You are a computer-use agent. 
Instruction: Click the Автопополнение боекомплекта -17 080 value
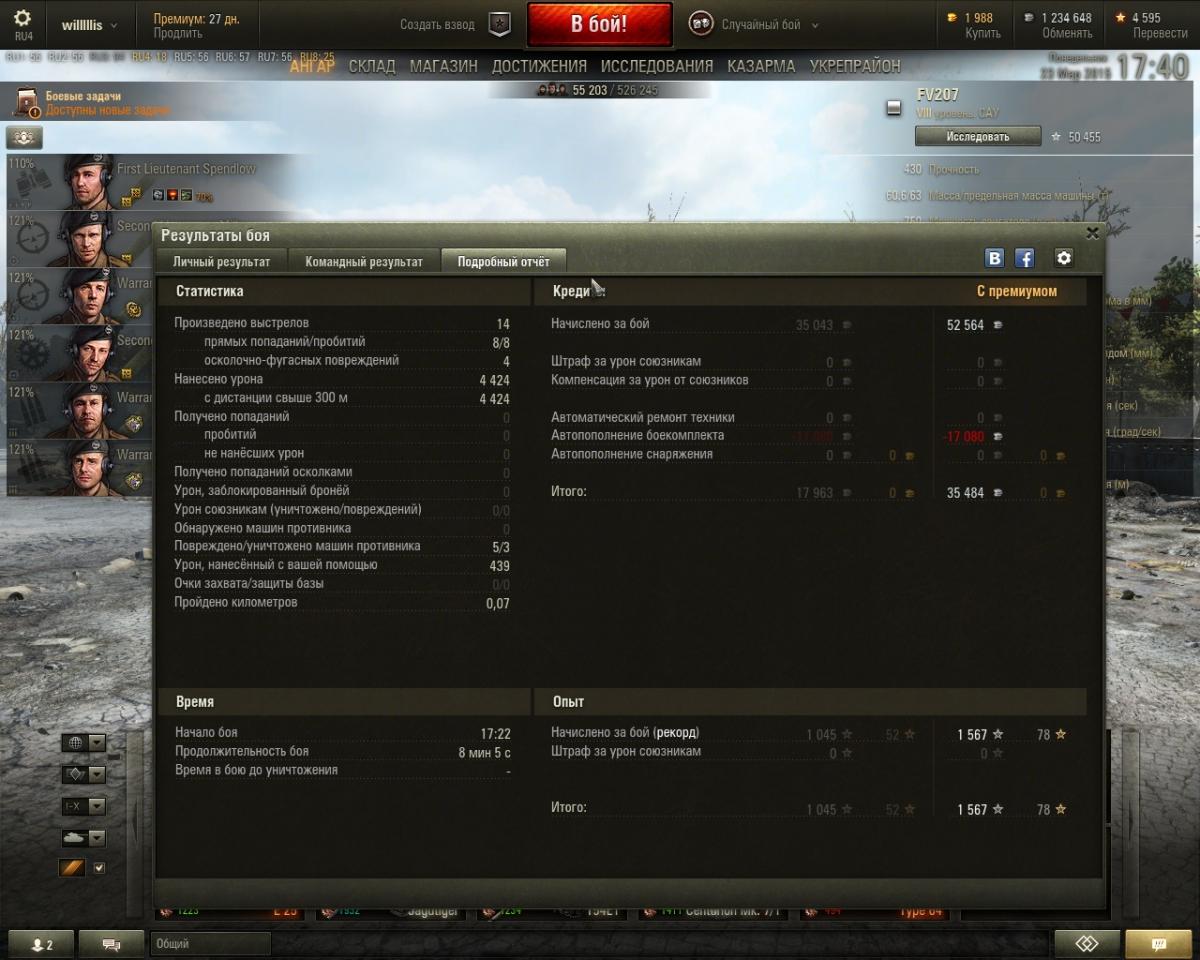pyautogui.click(x=963, y=437)
